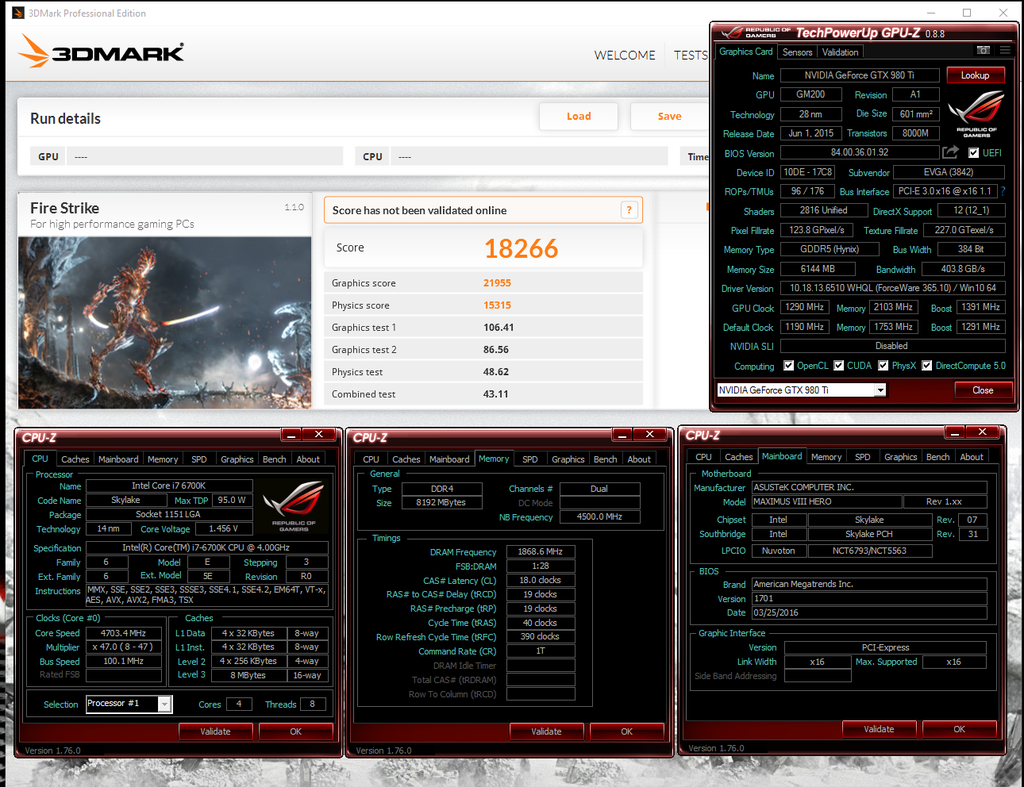Click Validate in the CPU-Z mainboard window

(x=879, y=729)
